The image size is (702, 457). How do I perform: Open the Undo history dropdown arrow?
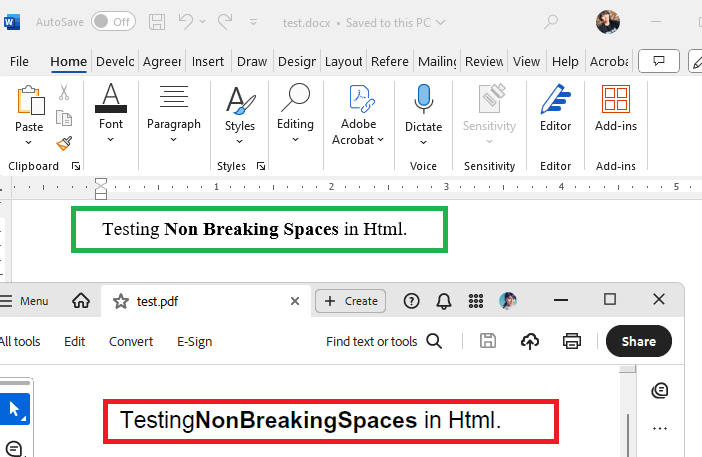(202, 21)
